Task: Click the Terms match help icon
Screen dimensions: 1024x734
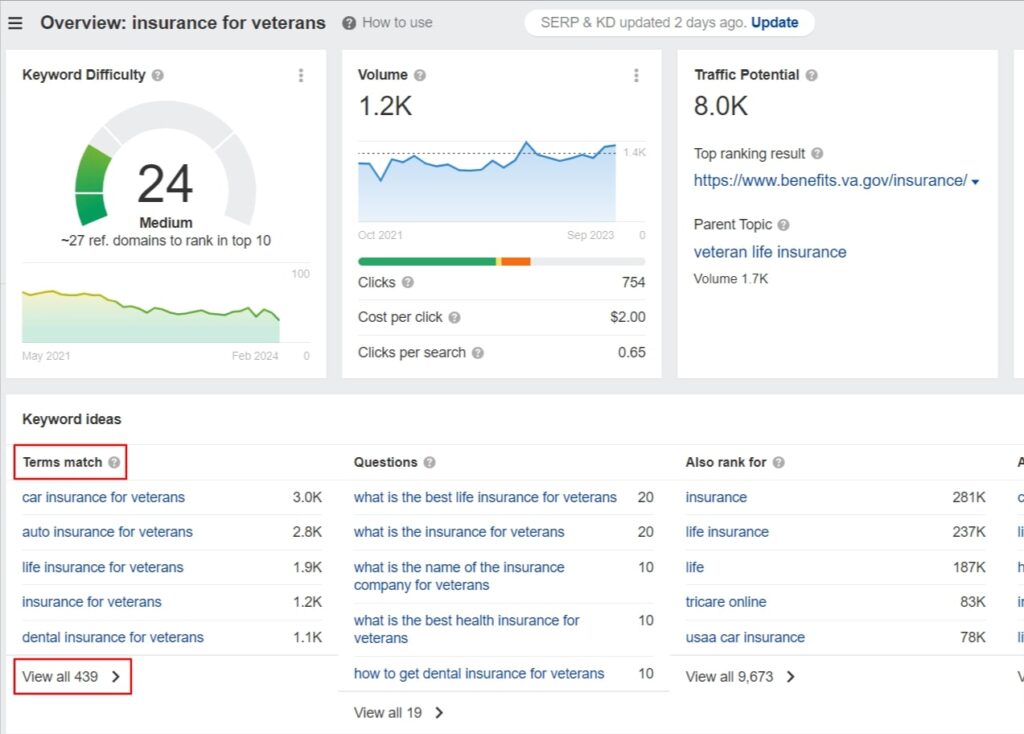Action: pyautogui.click(x=114, y=462)
